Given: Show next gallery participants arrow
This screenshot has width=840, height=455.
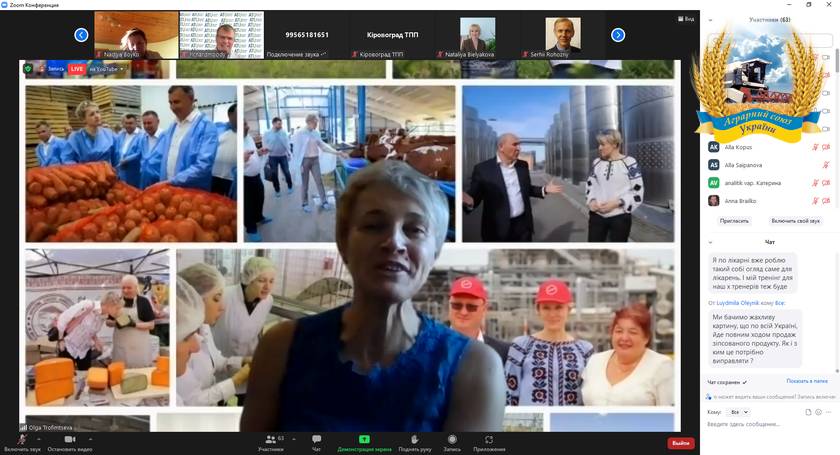Looking at the screenshot, I should click(618, 35).
